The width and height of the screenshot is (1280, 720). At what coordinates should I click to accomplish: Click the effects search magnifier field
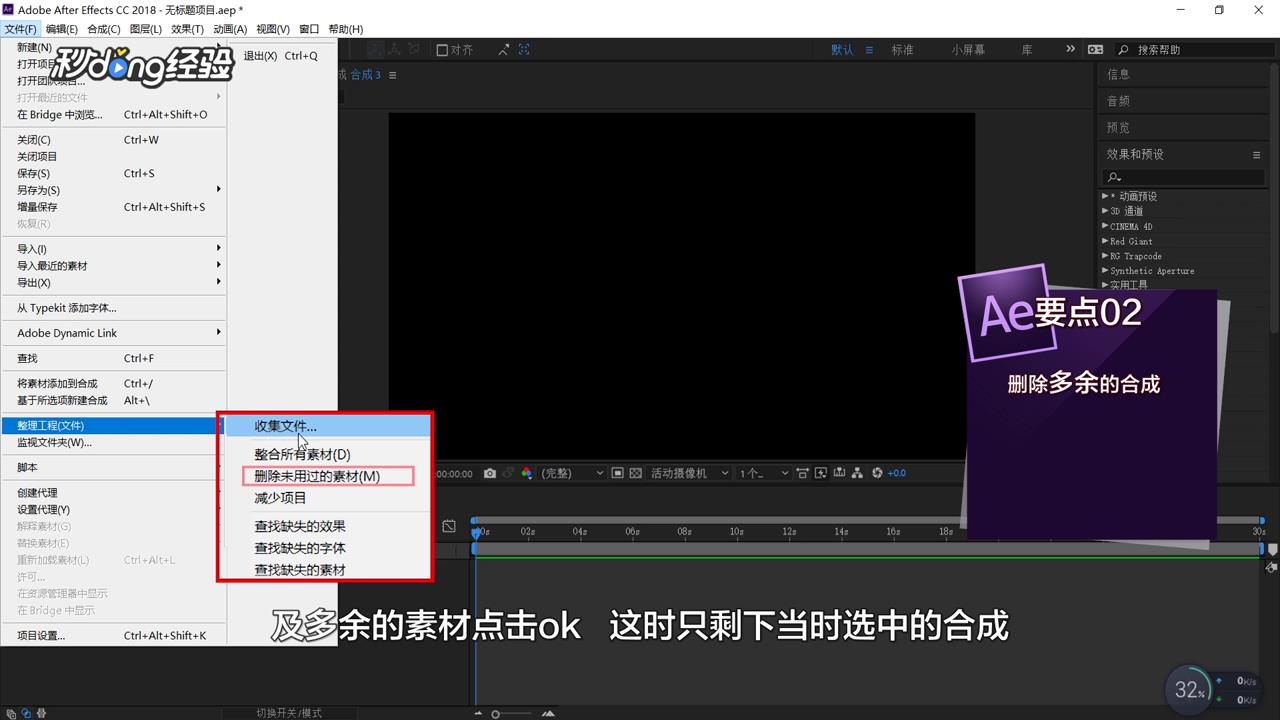pyautogui.click(x=1183, y=177)
